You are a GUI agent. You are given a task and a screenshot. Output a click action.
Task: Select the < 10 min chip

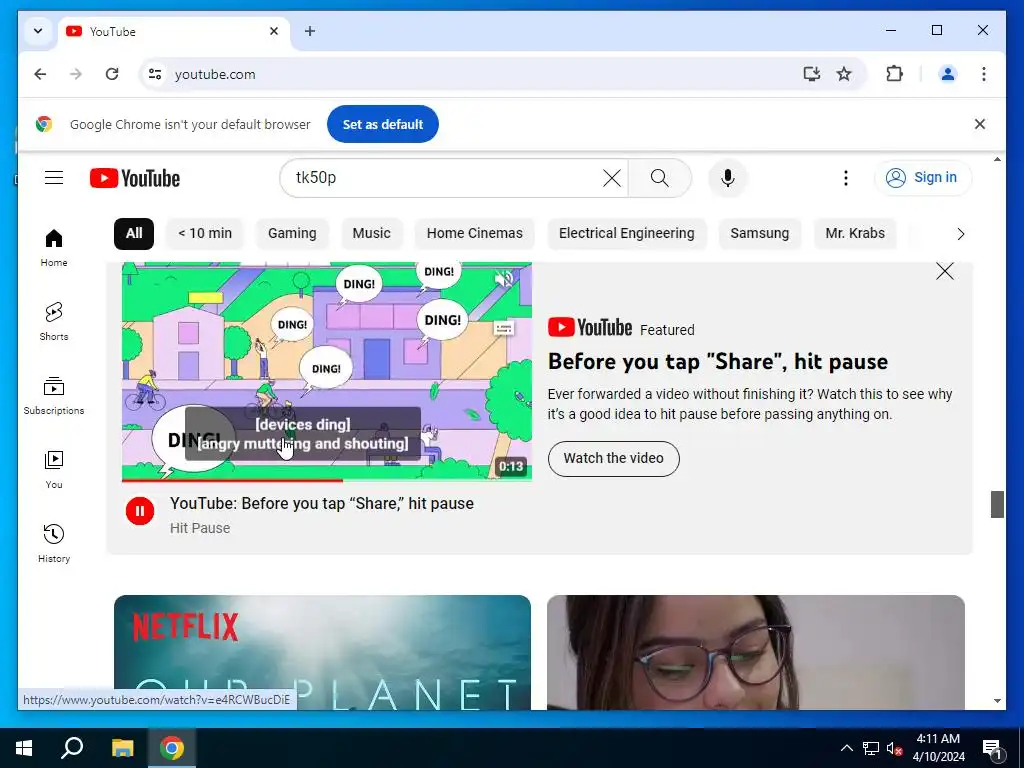205,233
